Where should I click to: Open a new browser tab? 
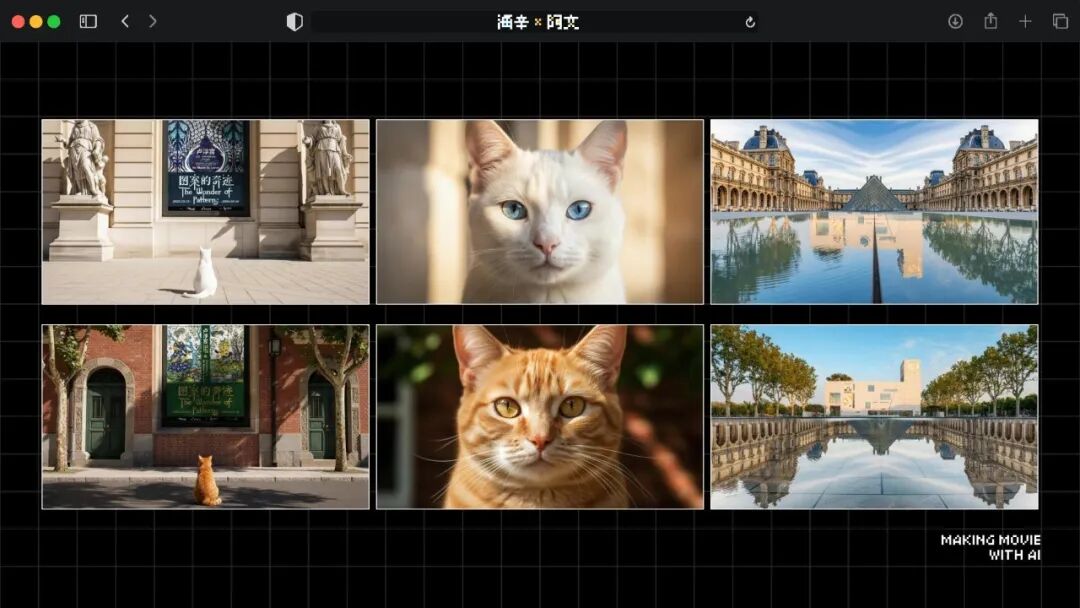(1025, 20)
